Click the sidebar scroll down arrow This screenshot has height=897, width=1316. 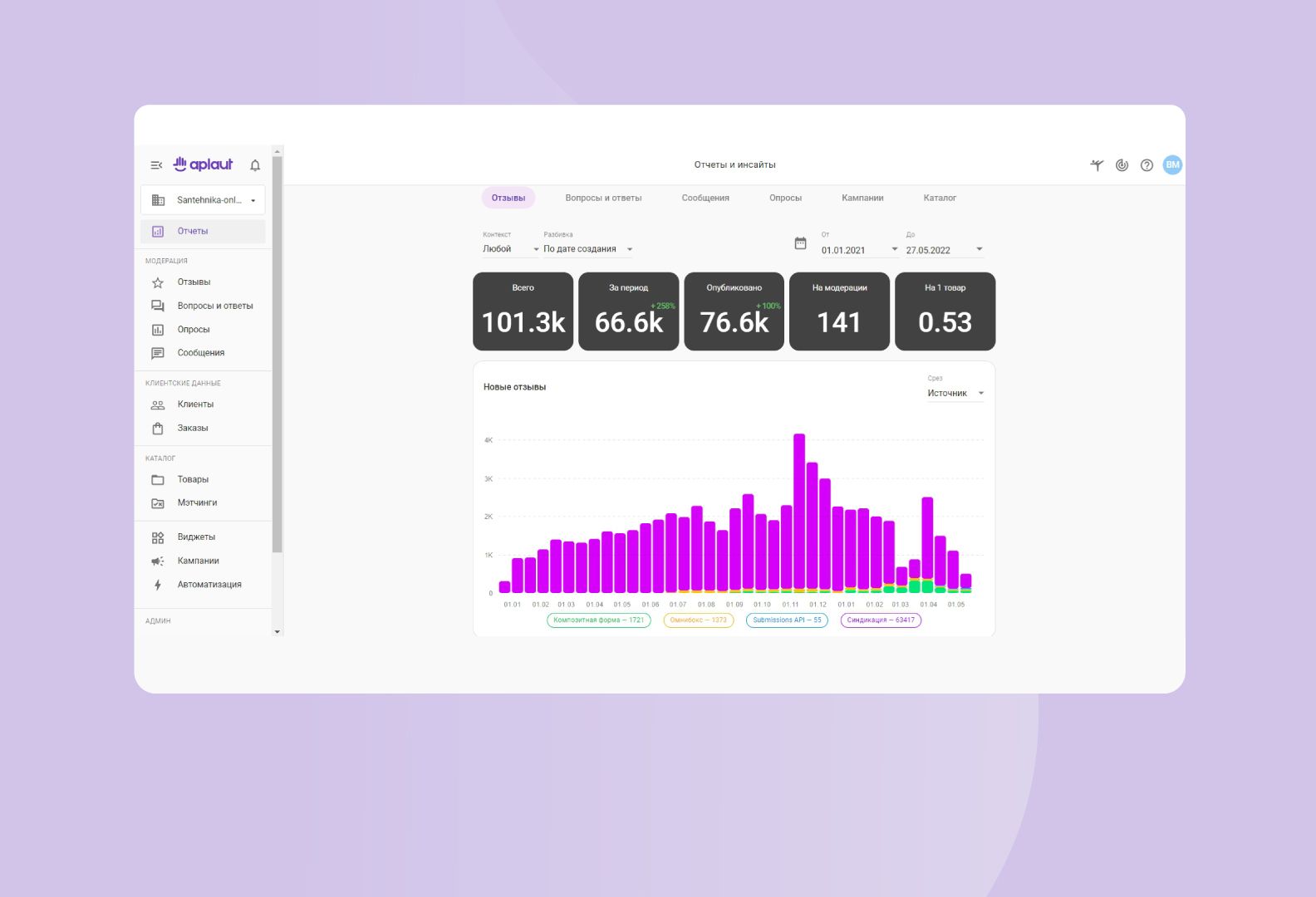pyautogui.click(x=277, y=632)
